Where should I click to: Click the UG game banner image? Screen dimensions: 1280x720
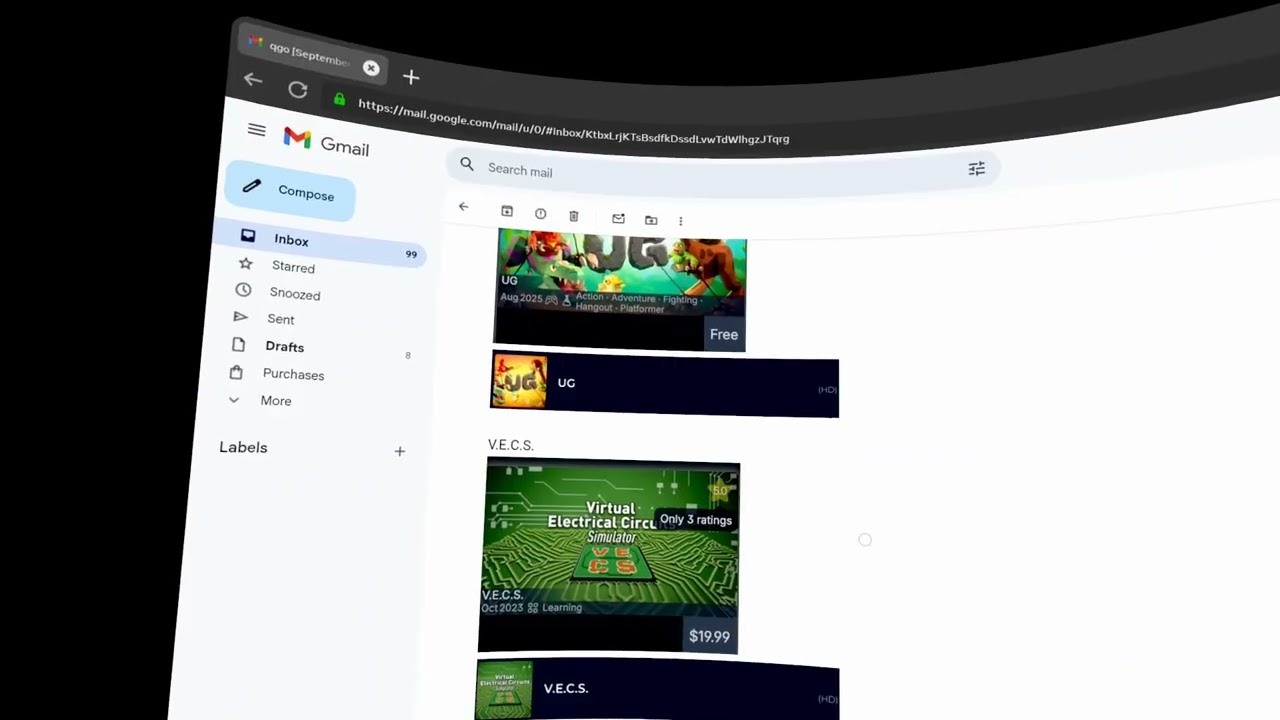pos(620,292)
